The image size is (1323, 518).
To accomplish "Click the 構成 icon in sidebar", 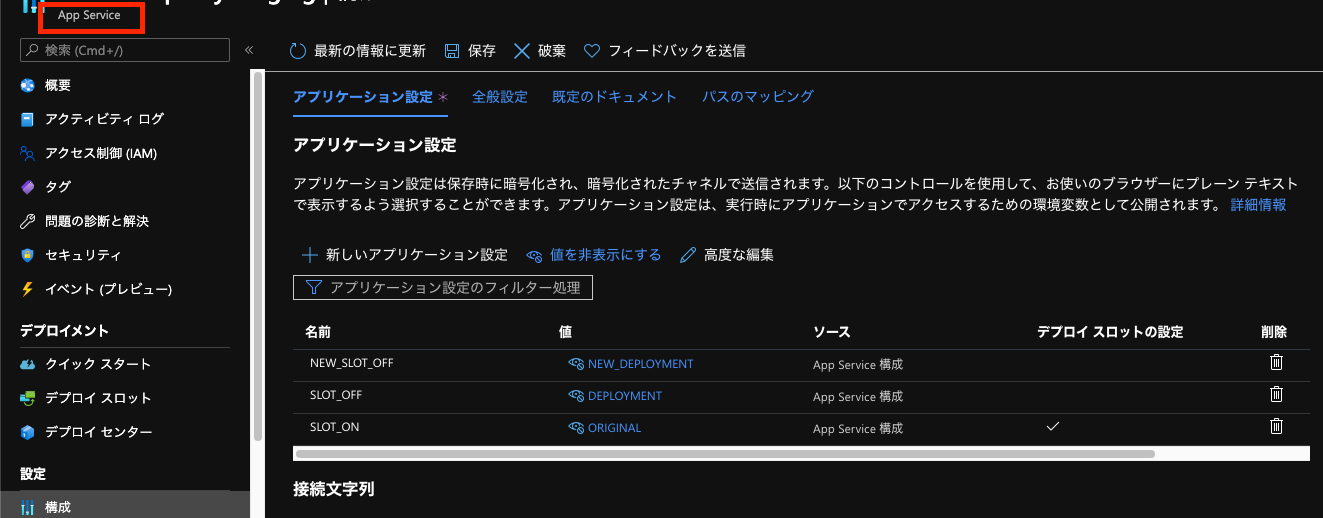I will (28, 507).
